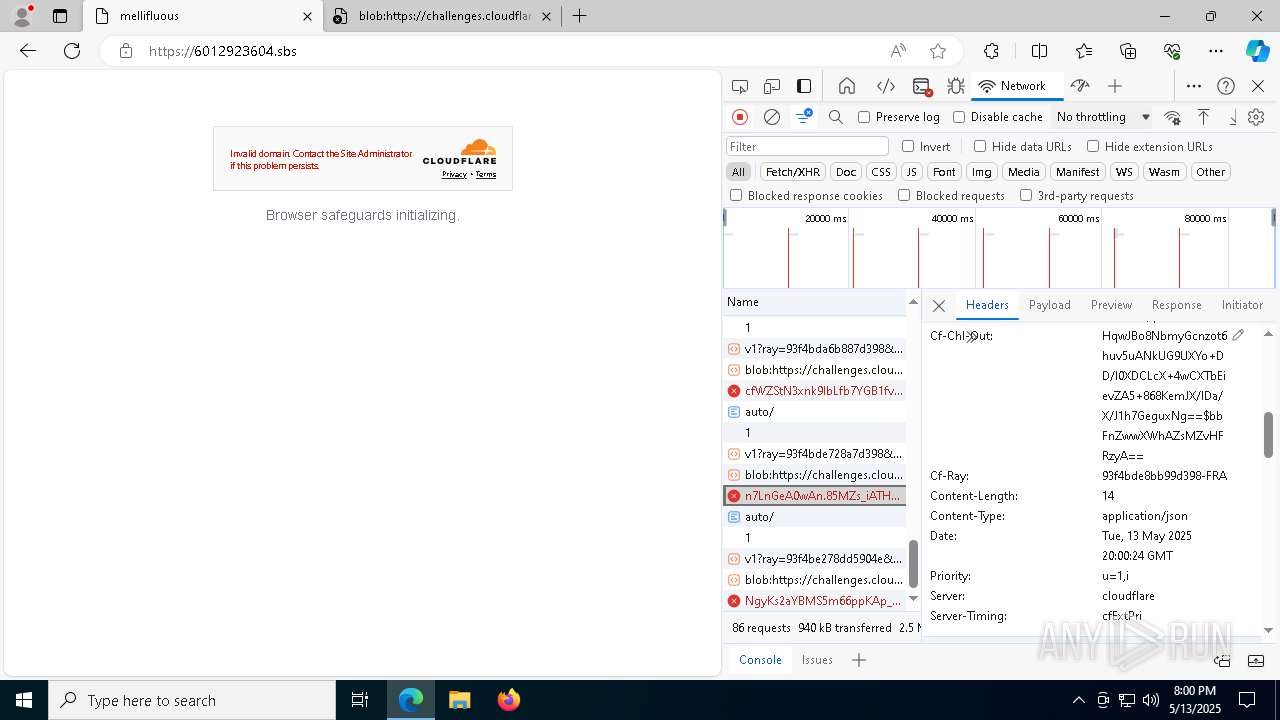The width and height of the screenshot is (1280, 720).
Task: Check Blocked requests
Action: point(904,196)
